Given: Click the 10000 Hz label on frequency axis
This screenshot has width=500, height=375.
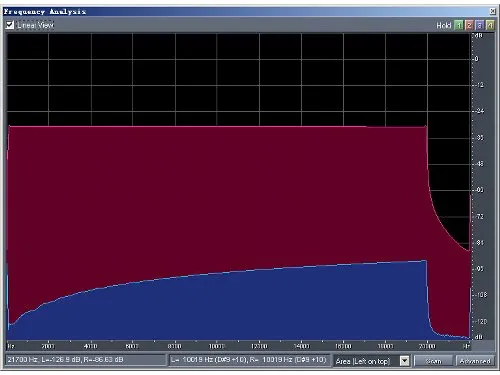Looking at the screenshot, I should (216, 346).
